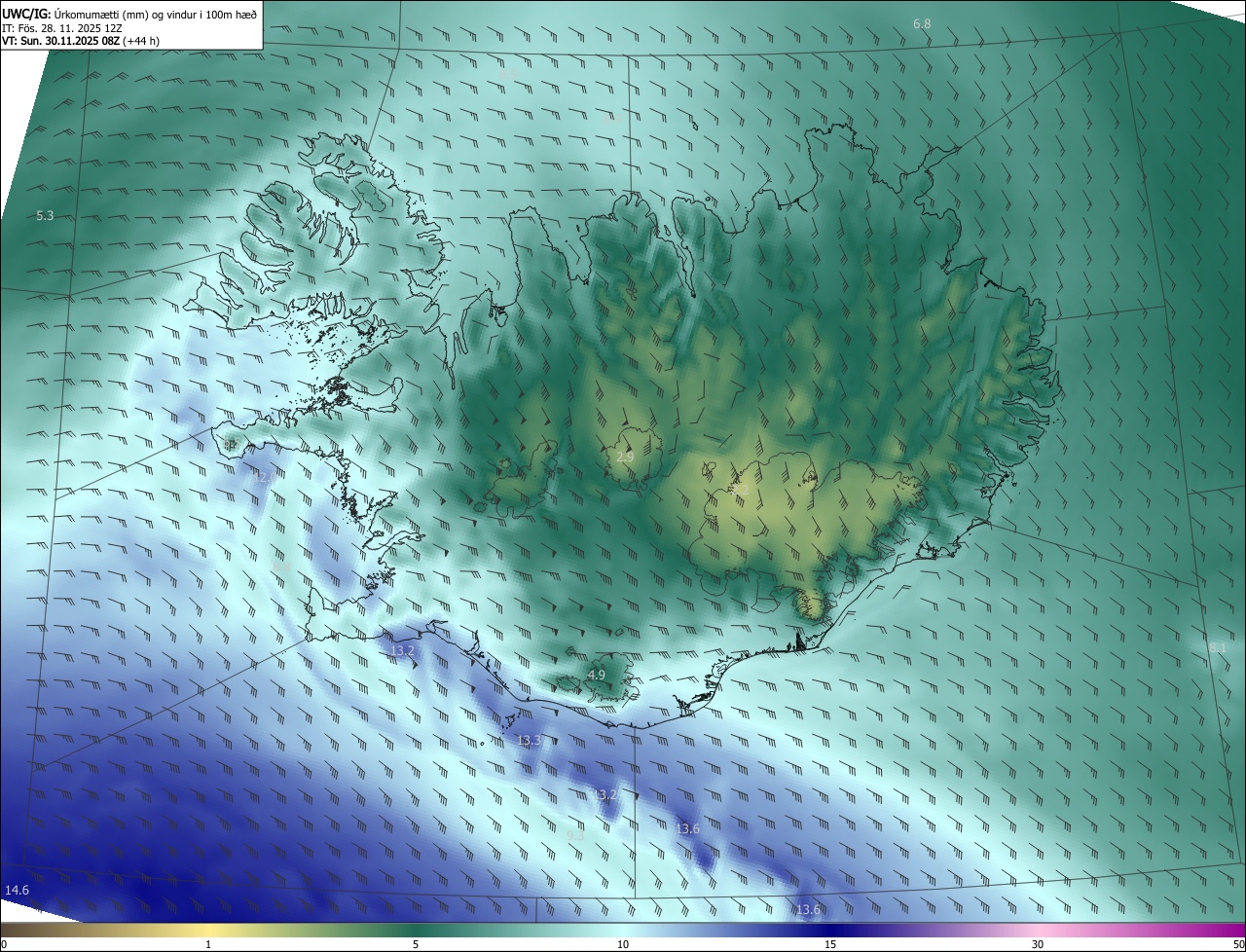Viewport: 1246px width, 952px height.
Task: Click the 5.3 value on the map's west side
Action: pyautogui.click(x=45, y=215)
